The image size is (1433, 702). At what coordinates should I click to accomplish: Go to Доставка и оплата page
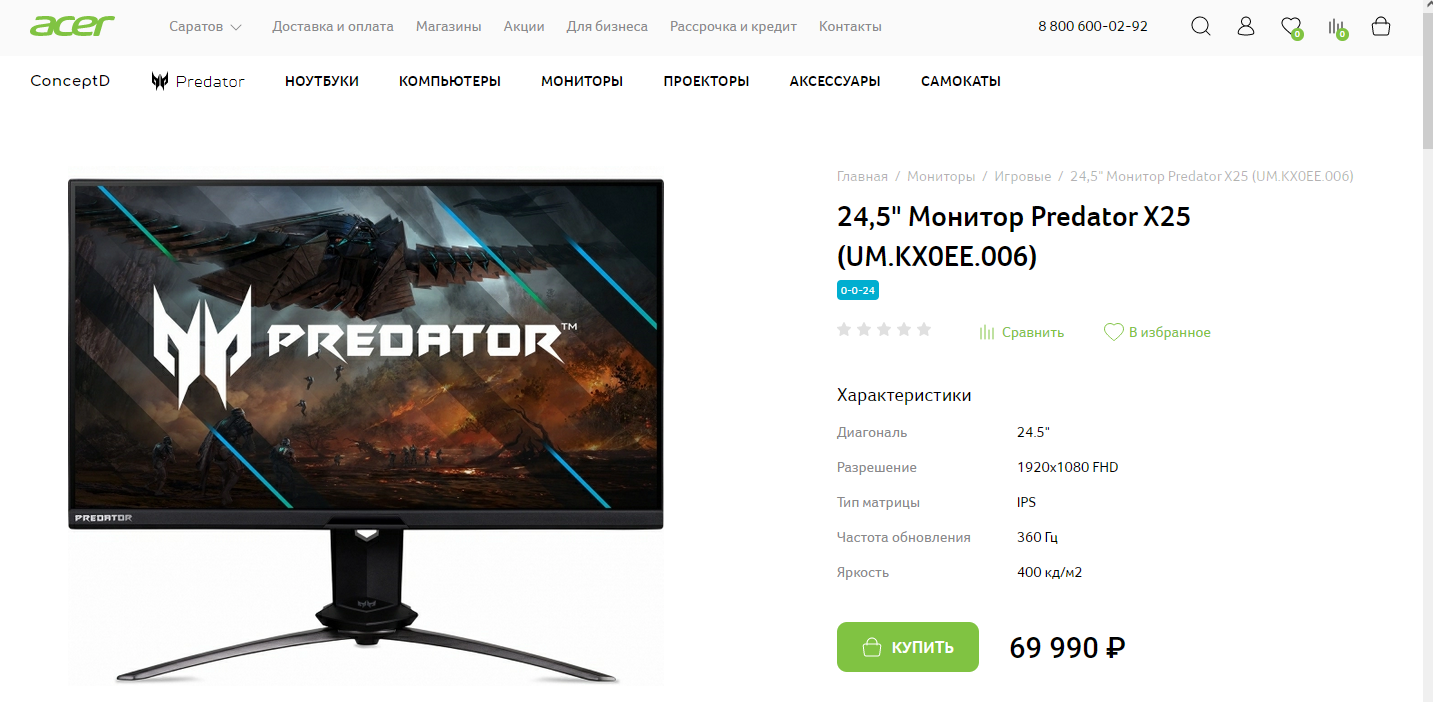(x=333, y=27)
